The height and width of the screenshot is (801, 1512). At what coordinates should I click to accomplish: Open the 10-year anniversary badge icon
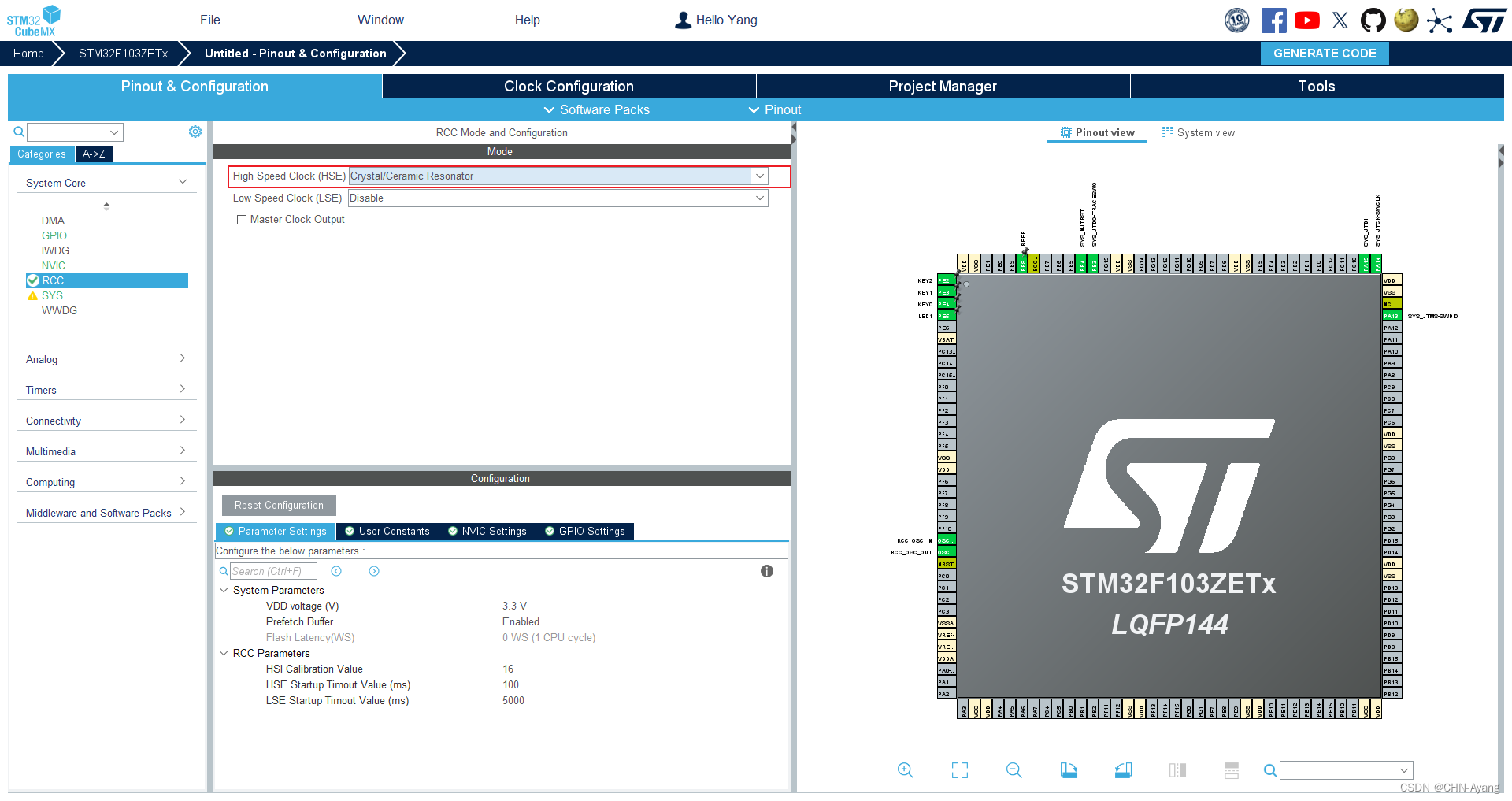(x=1237, y=20)
